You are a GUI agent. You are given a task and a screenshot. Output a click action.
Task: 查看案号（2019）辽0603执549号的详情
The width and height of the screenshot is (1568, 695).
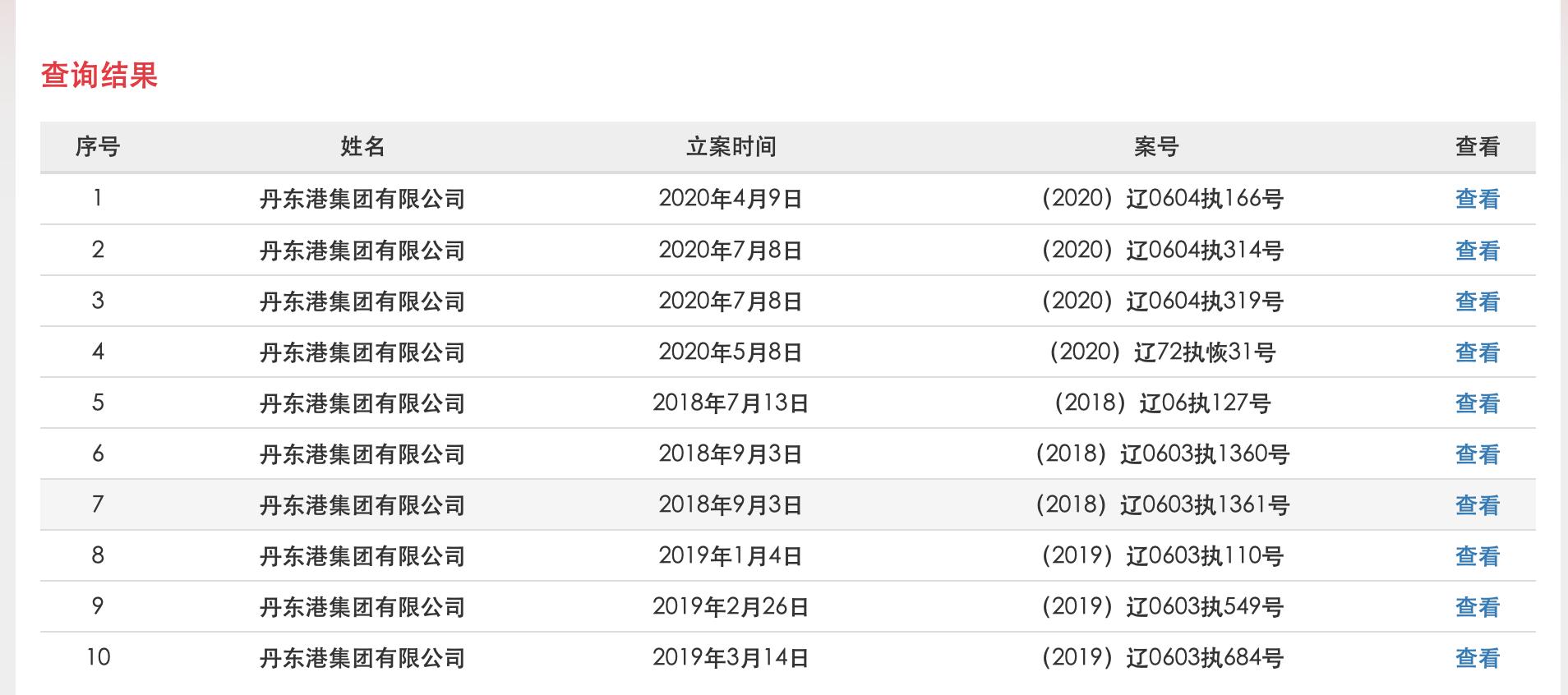point(1473,607)
